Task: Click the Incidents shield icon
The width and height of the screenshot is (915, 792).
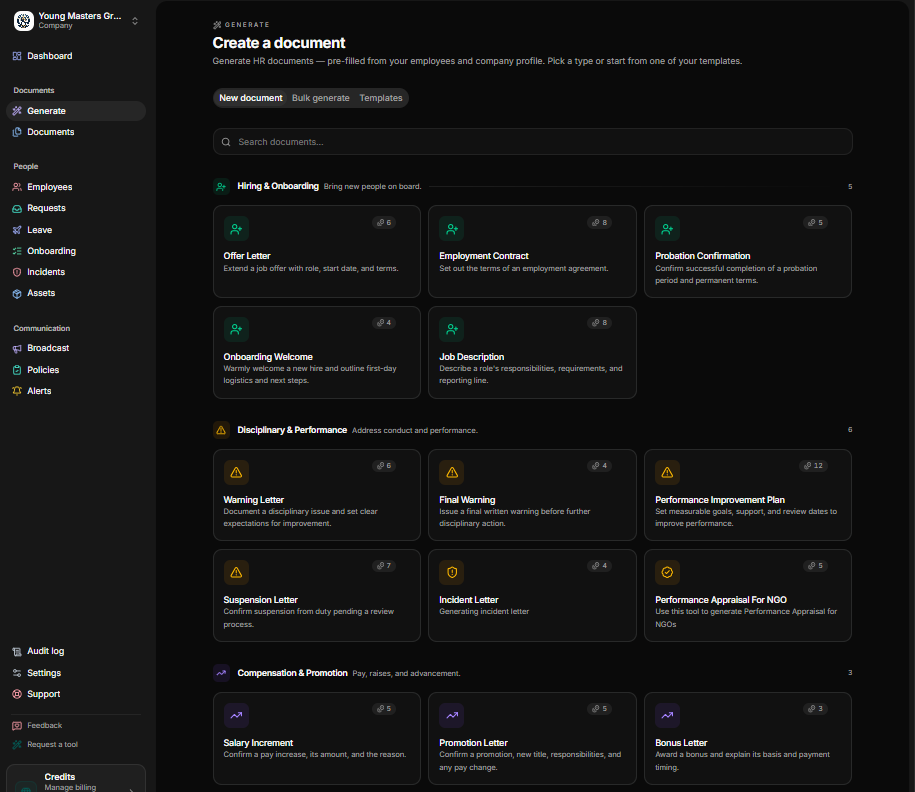Action: pyautogui.click(x=17, y=272)
